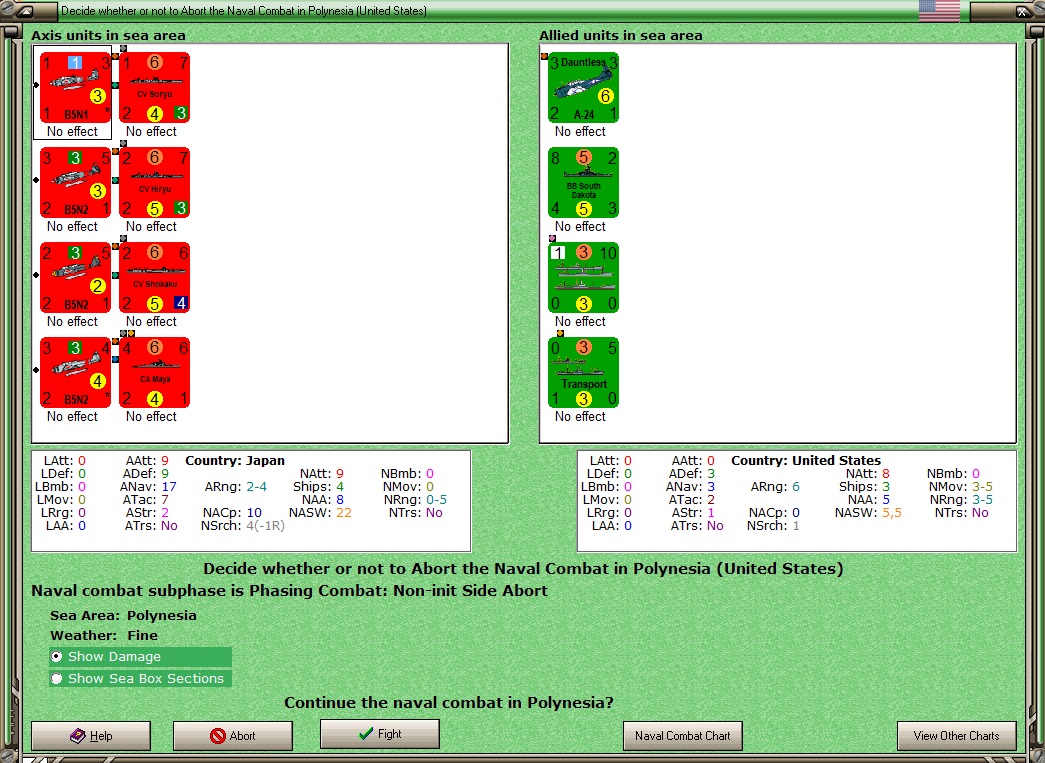Click United States 'NASW: 5,5' value
1045x763 pixels.
pos(868,512)
